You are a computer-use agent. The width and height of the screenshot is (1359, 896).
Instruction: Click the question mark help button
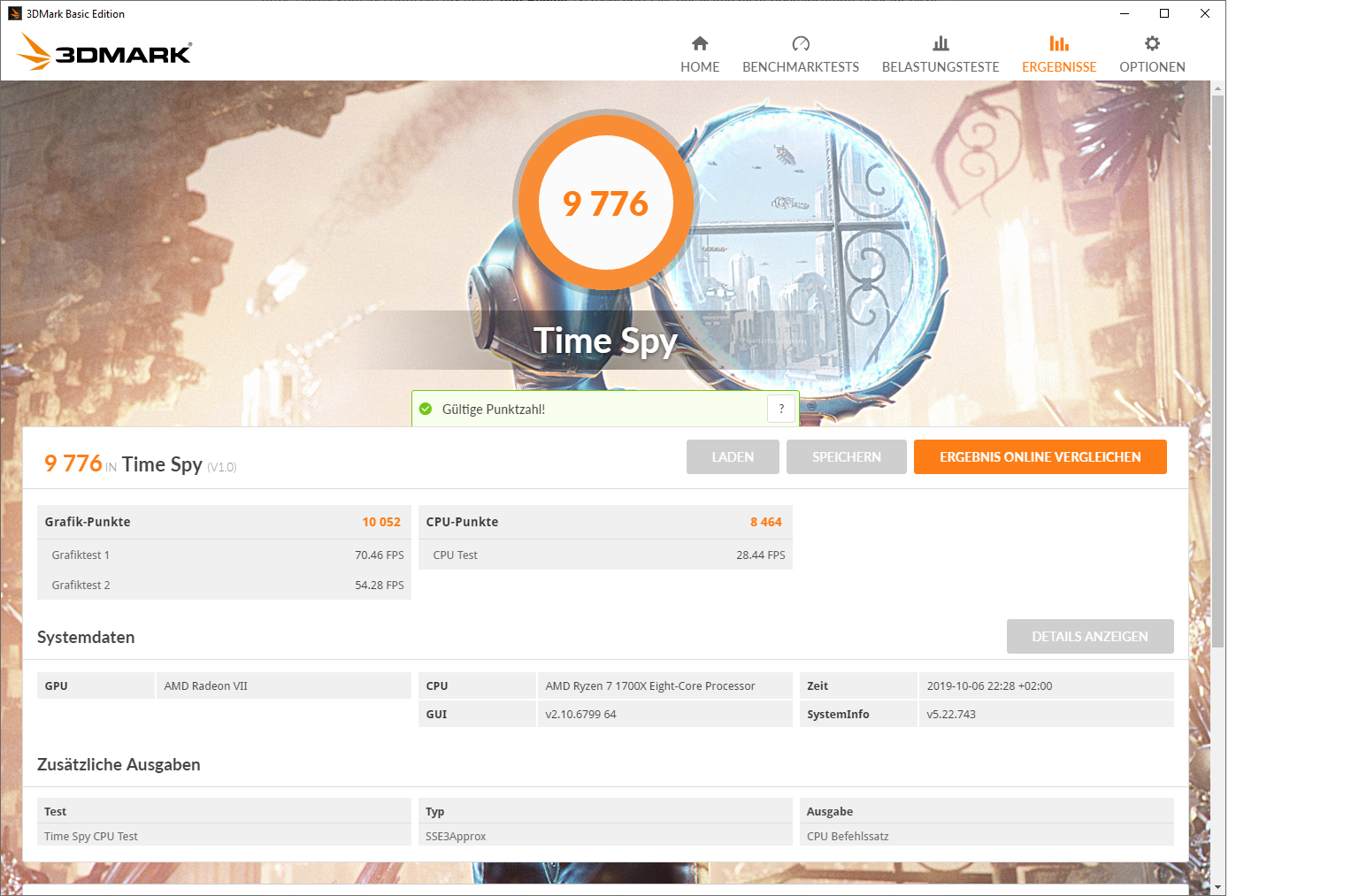[781, 409]
